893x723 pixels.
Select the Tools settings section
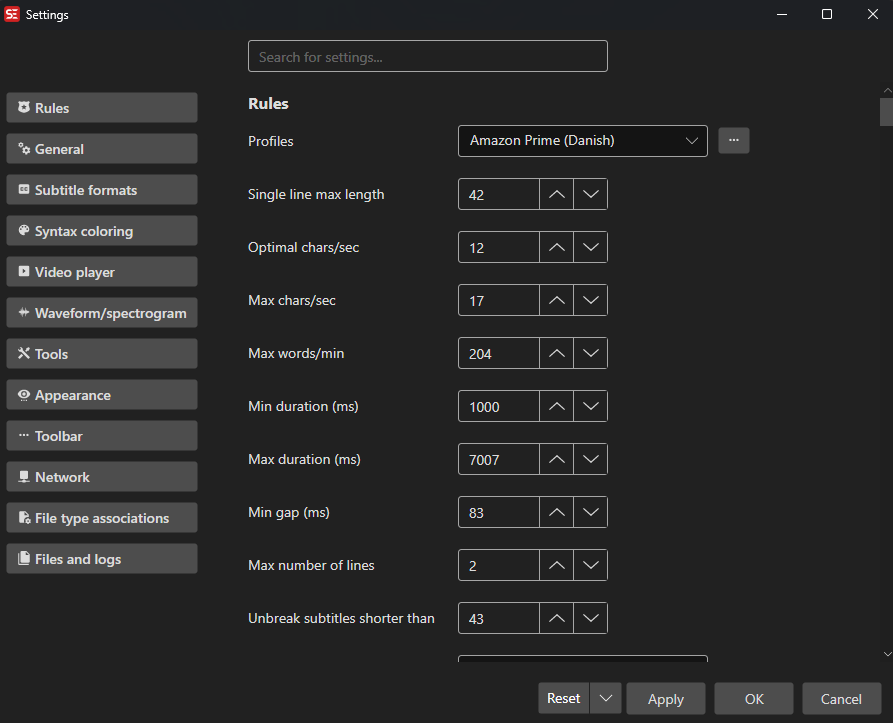click(102, 354)
